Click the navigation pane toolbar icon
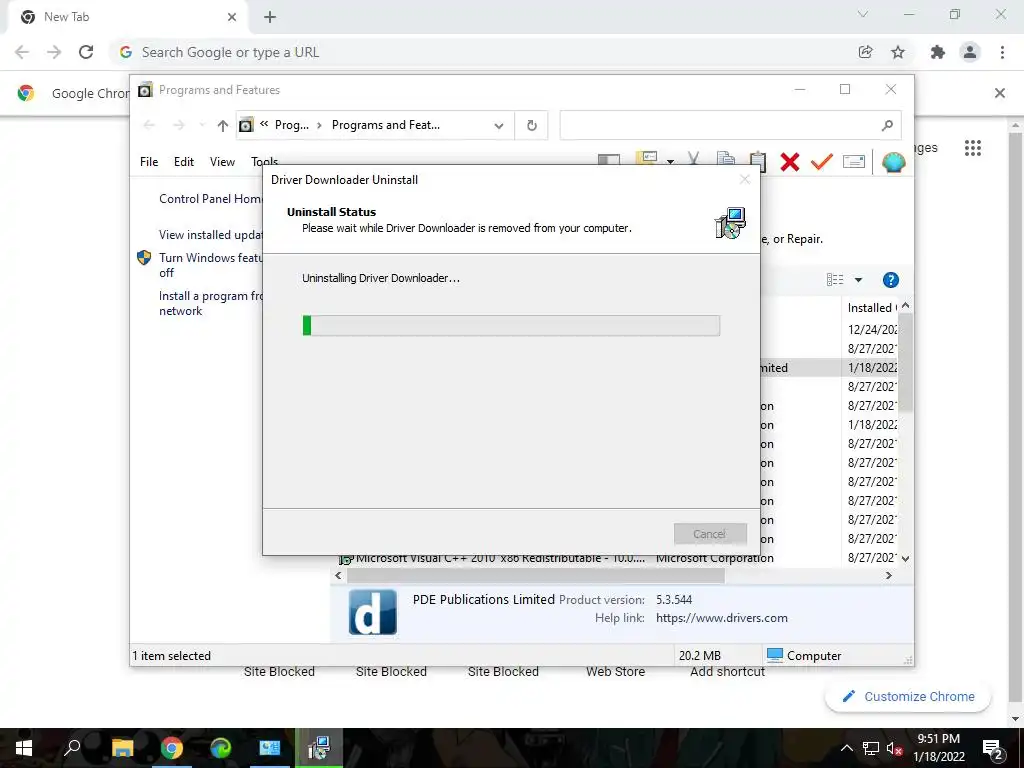 tap(609, 161)
